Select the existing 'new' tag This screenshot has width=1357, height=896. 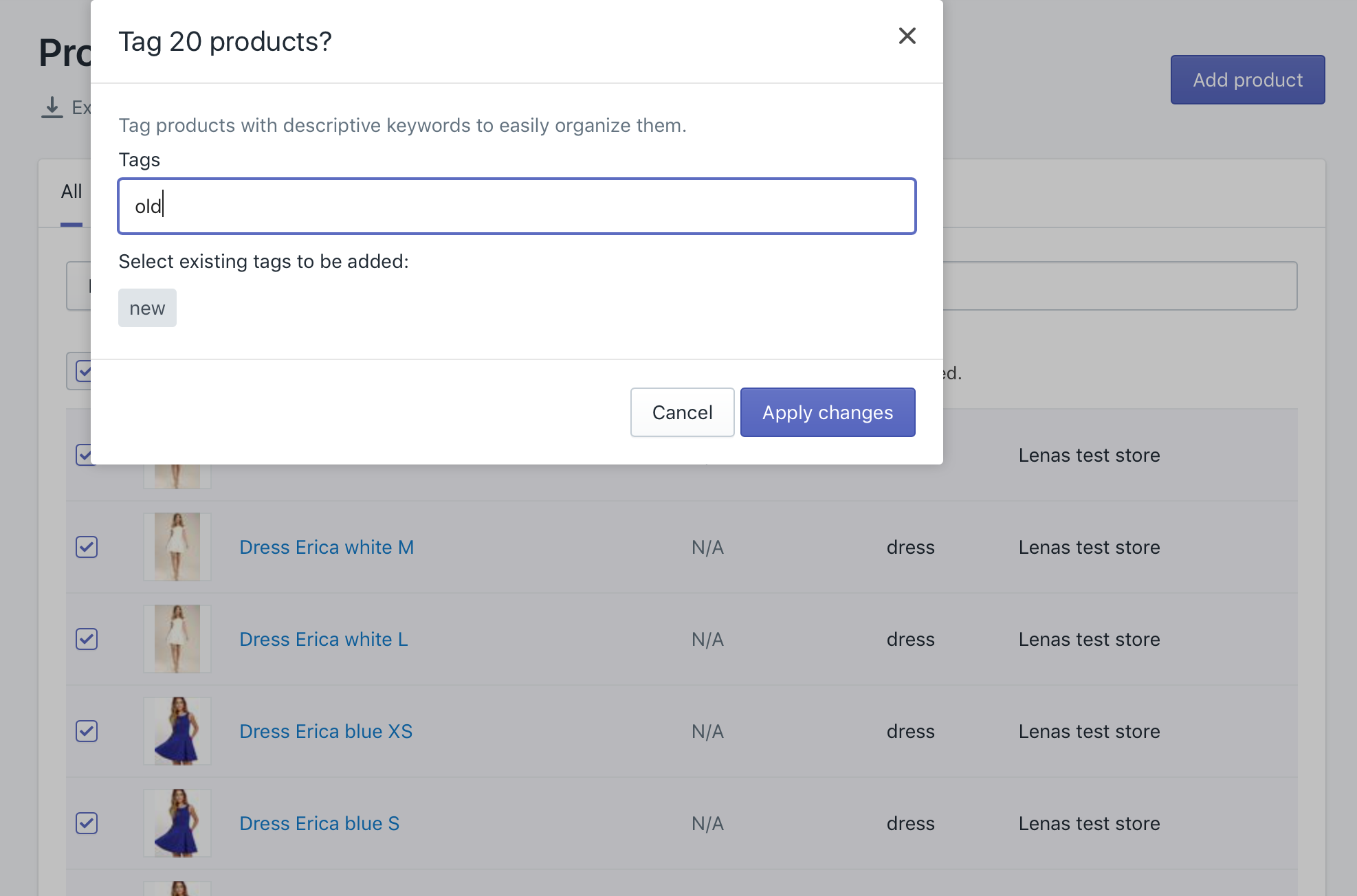(147, 308)
